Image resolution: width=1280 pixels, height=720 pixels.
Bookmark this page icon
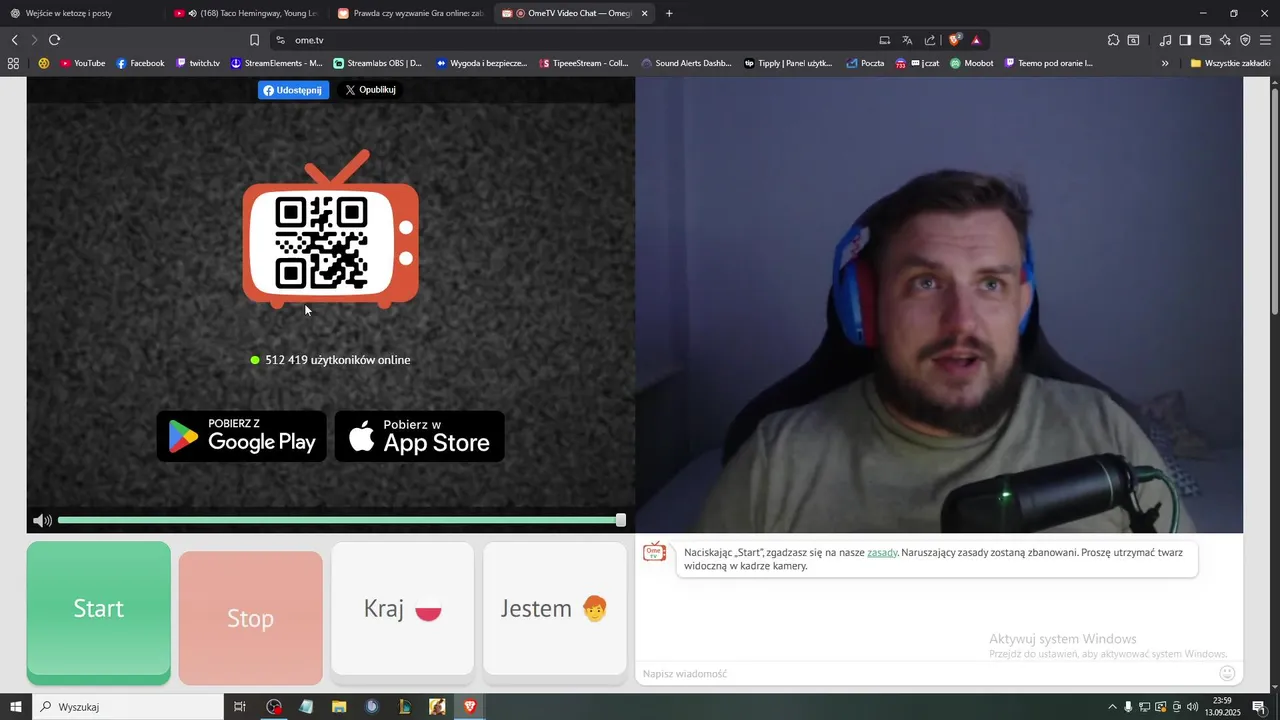tap(254, 40)
